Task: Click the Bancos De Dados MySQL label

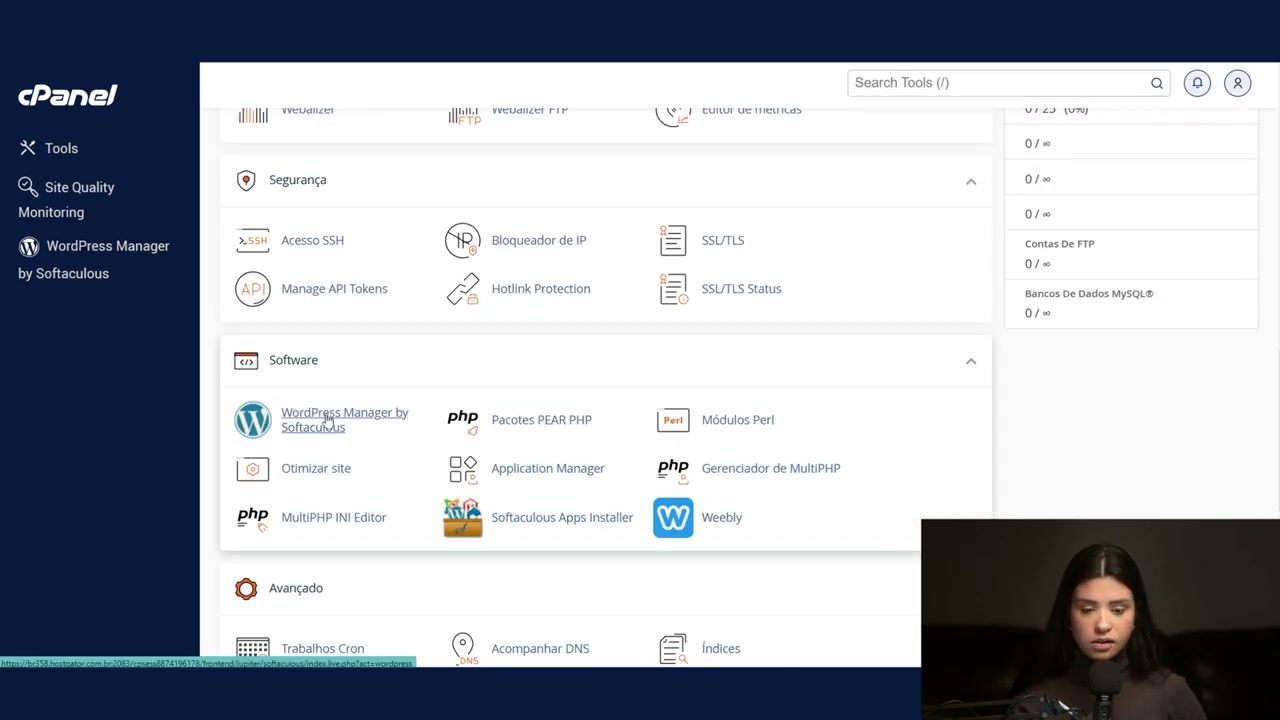Action: pyautogui.click(x=1089, y=294)
